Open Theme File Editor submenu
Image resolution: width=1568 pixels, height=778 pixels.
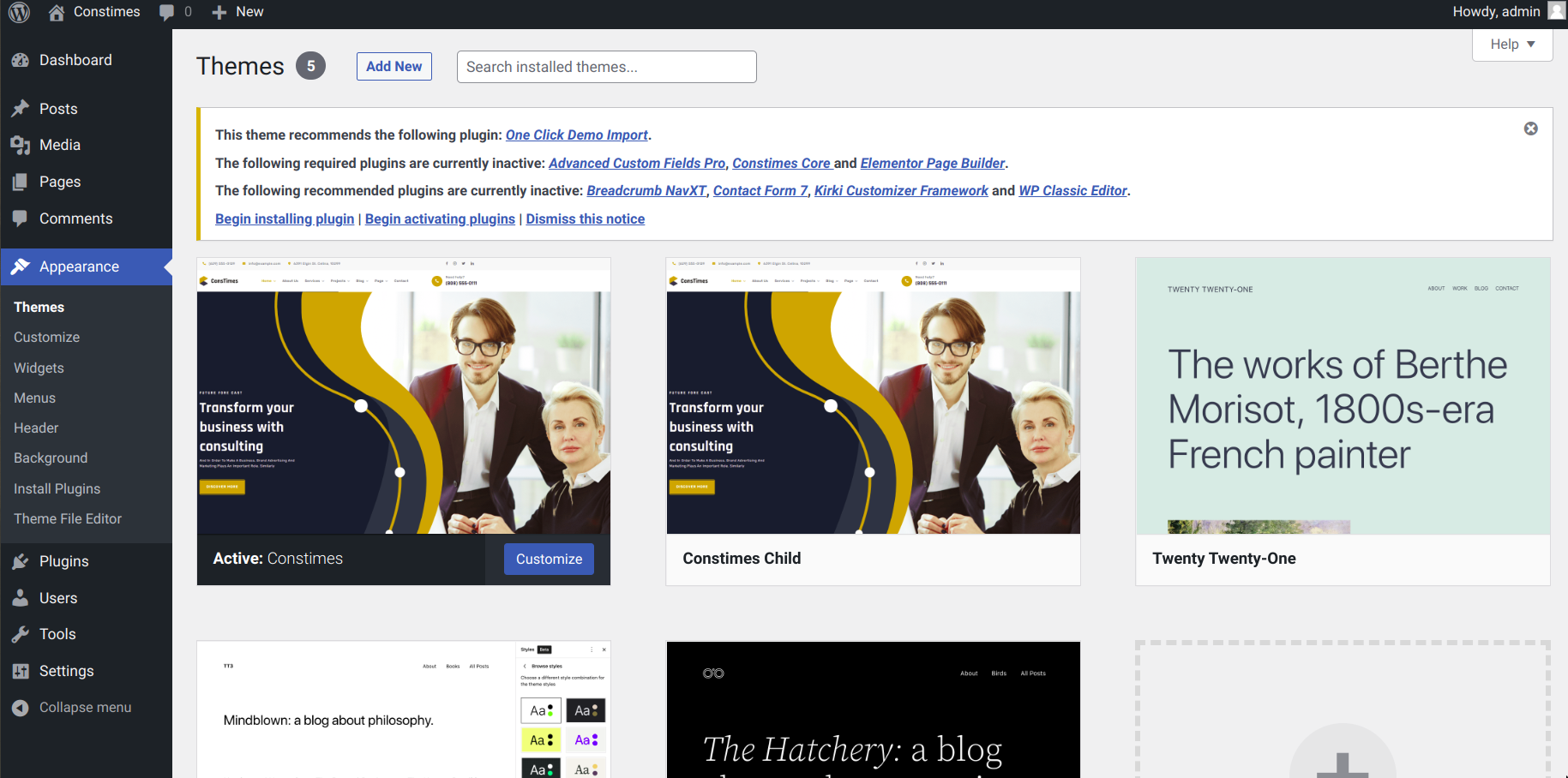click(x=68, y=518)
